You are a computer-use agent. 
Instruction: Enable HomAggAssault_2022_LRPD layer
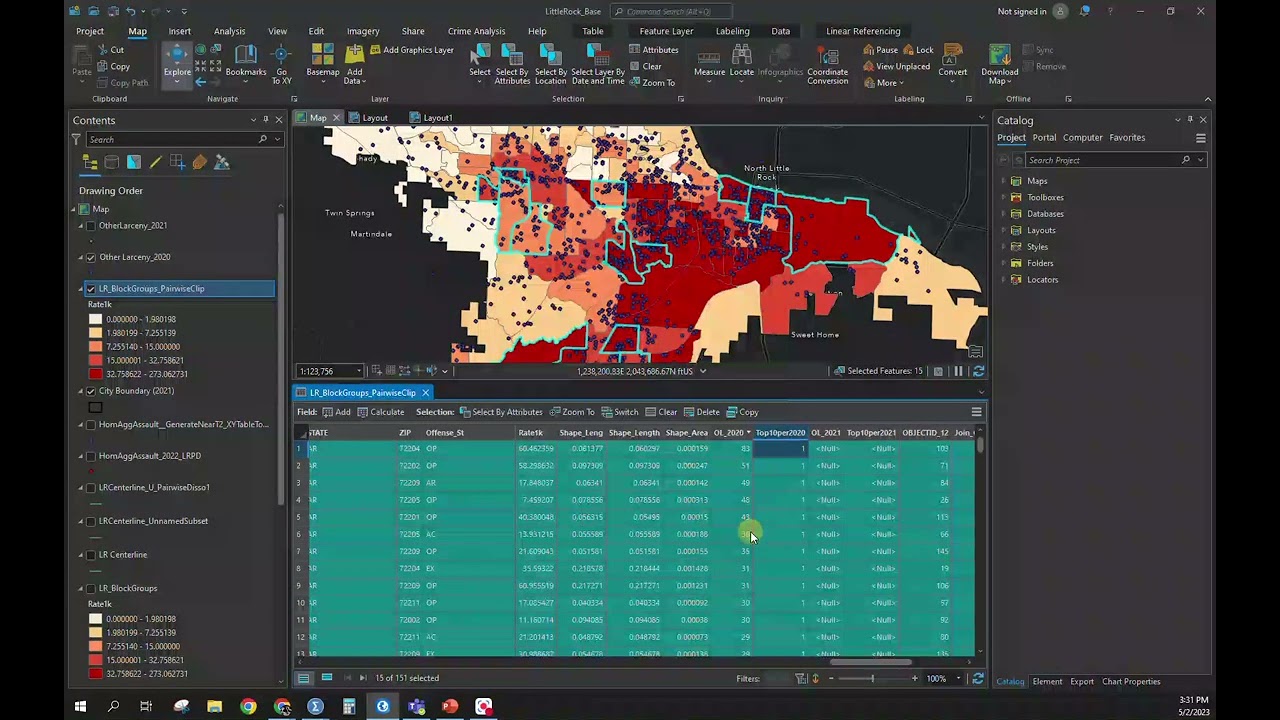[91, 456]
